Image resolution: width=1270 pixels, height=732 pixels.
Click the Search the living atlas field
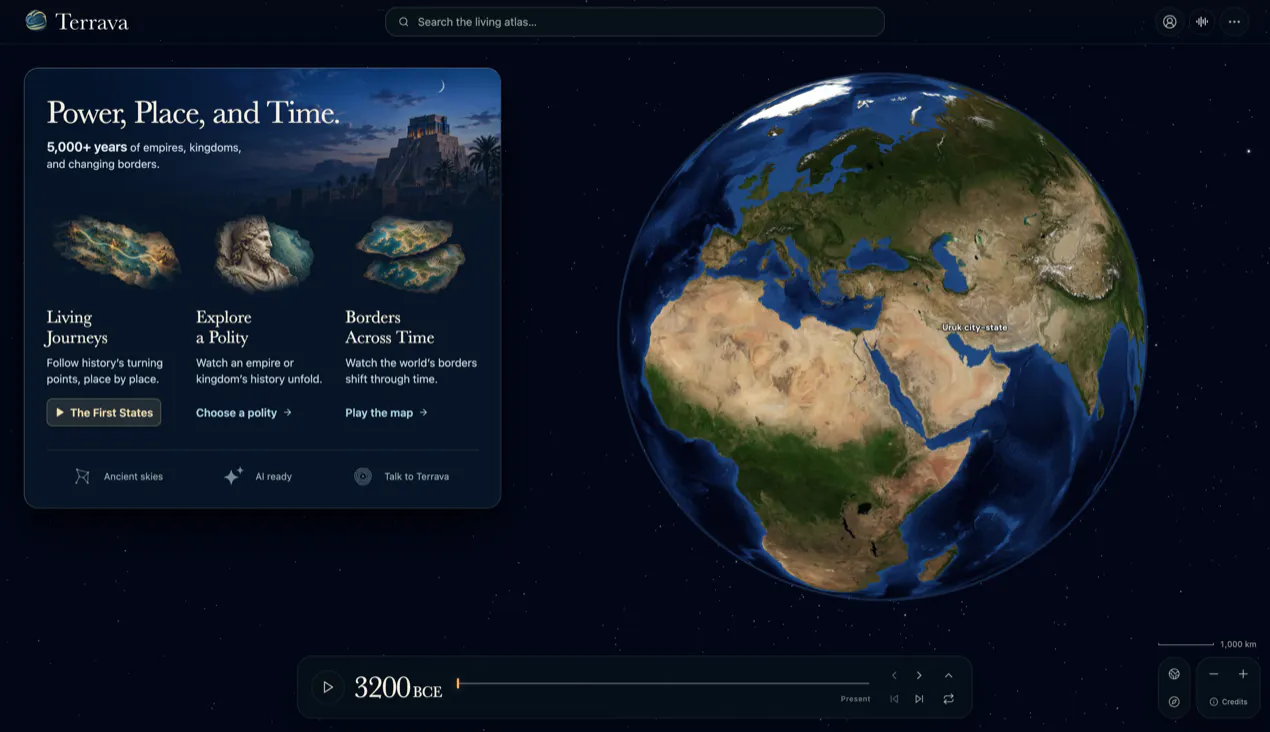[634, 22]
